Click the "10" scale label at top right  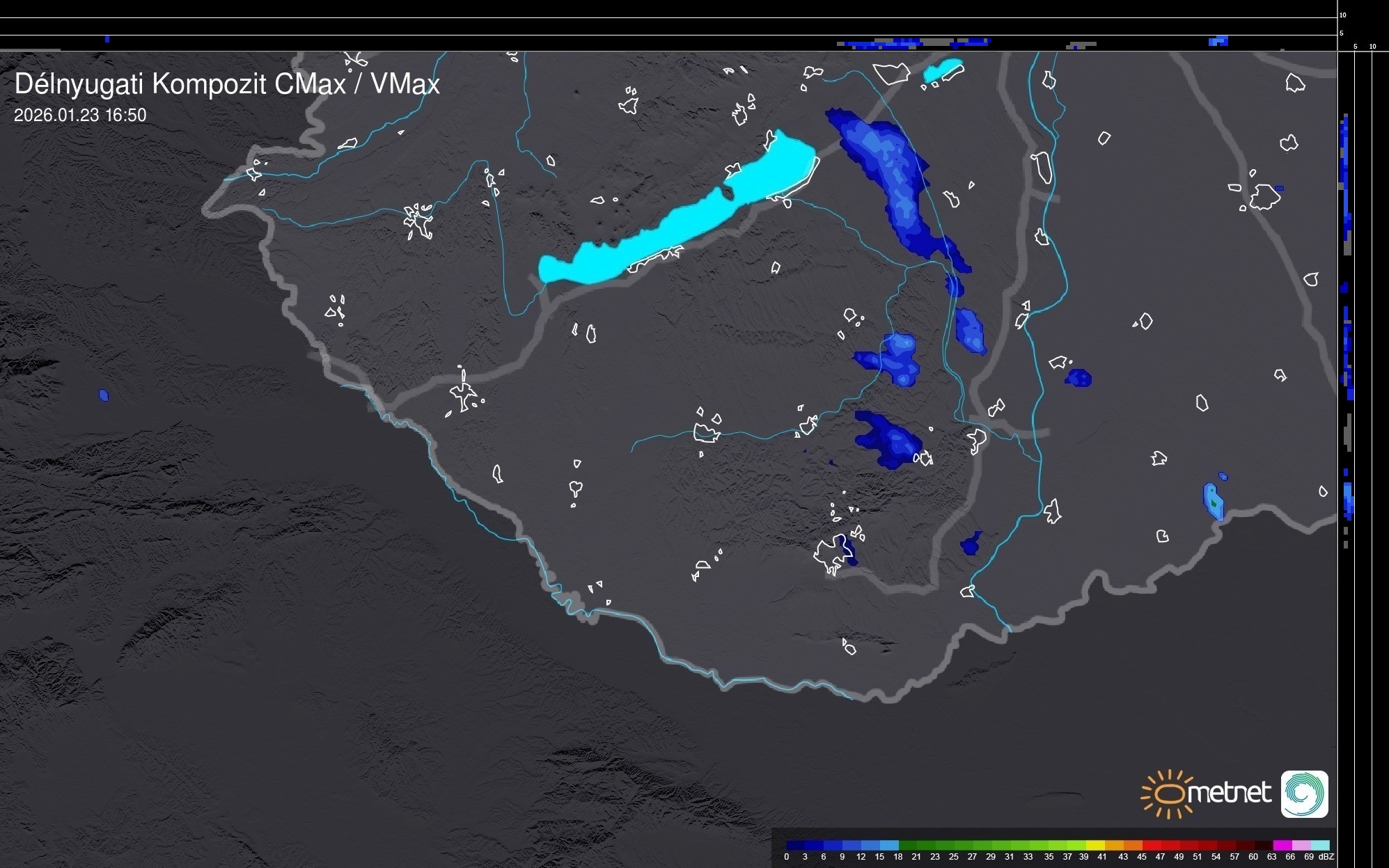point(1342,15)
